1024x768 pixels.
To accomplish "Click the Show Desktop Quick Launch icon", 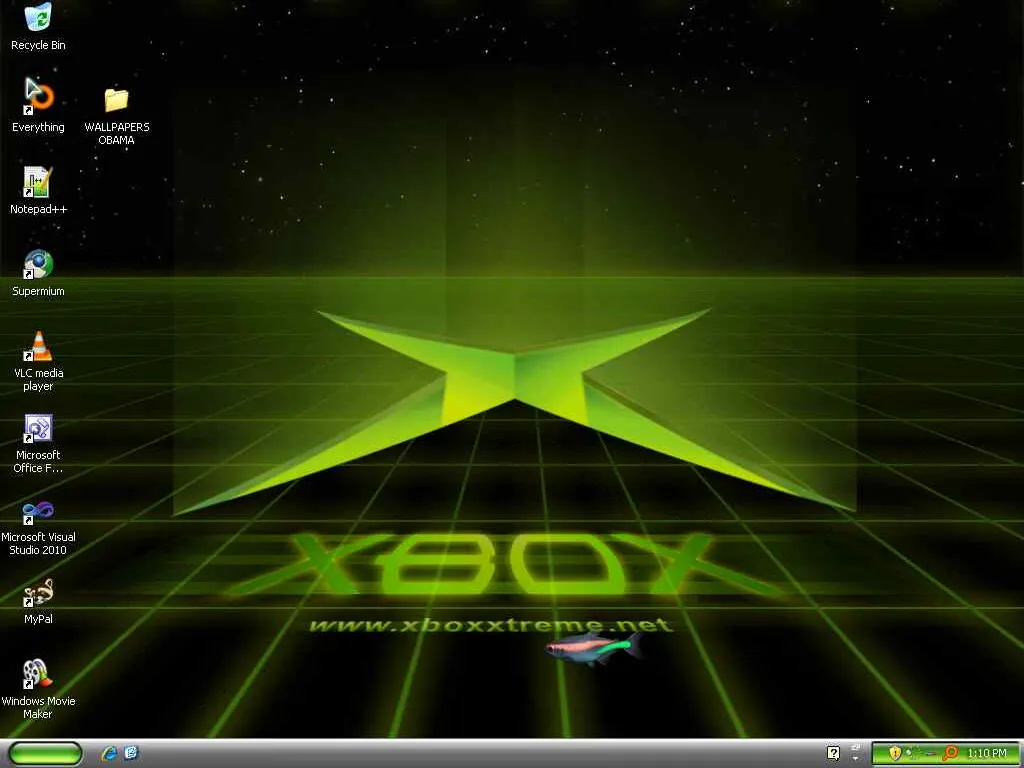I will [131, 753].
